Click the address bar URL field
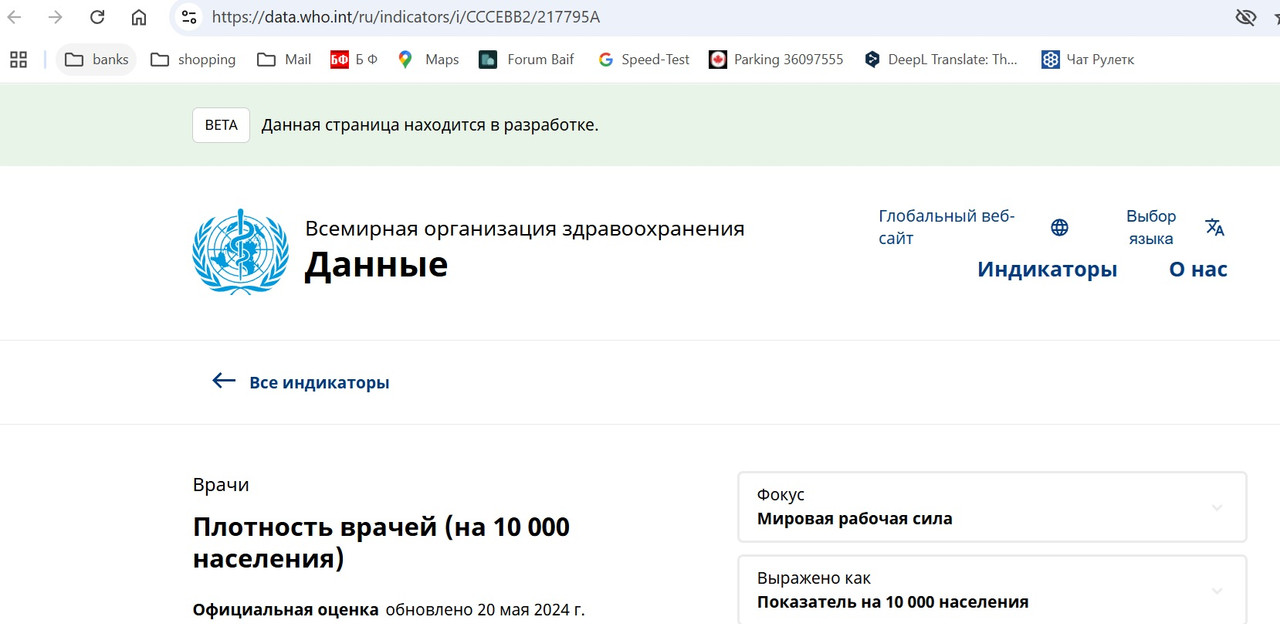Image resolution: width=1280 pixels, height=624 pixels. [x=700, y=17]
